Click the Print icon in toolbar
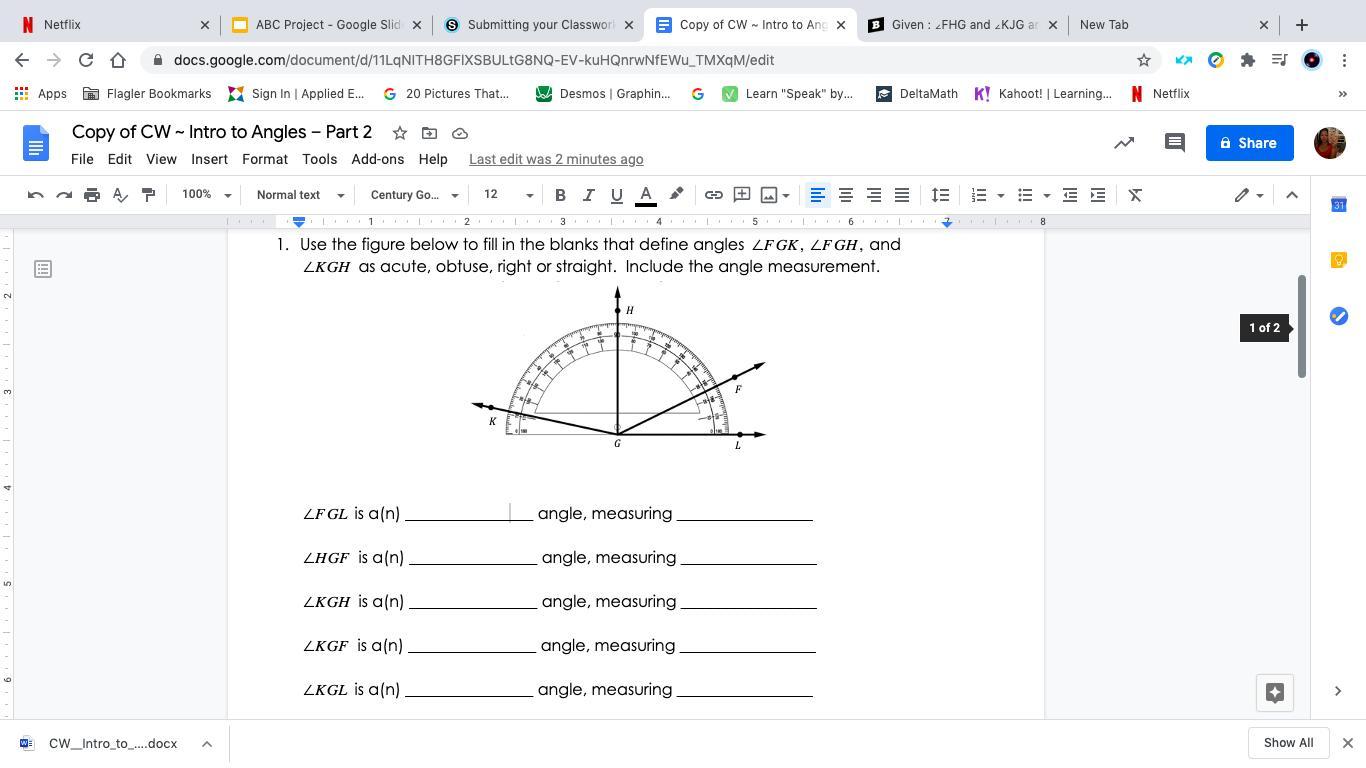Screen dimensions: 1366x768 [x=92, y=195]
